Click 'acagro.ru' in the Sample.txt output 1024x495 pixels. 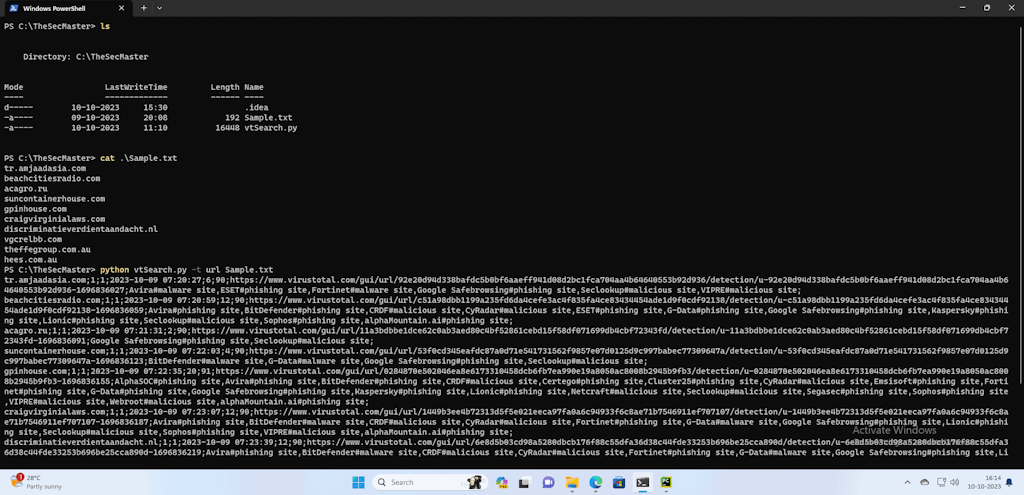point(25,189)
